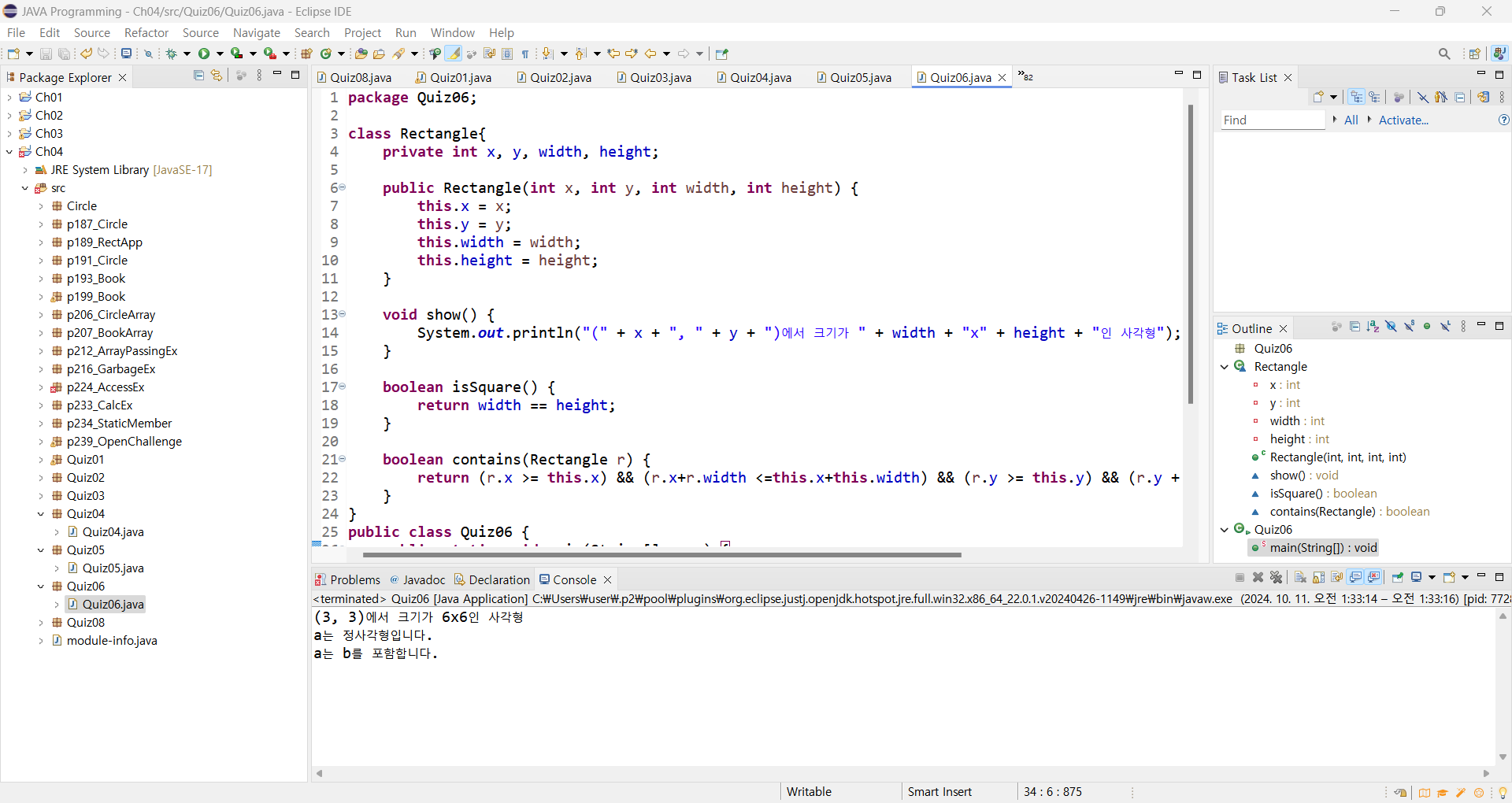Screen dimensions: 1512x803
Task: Click the Back navigation arrow
Action: pyautogui.click(x=650, y=54)
